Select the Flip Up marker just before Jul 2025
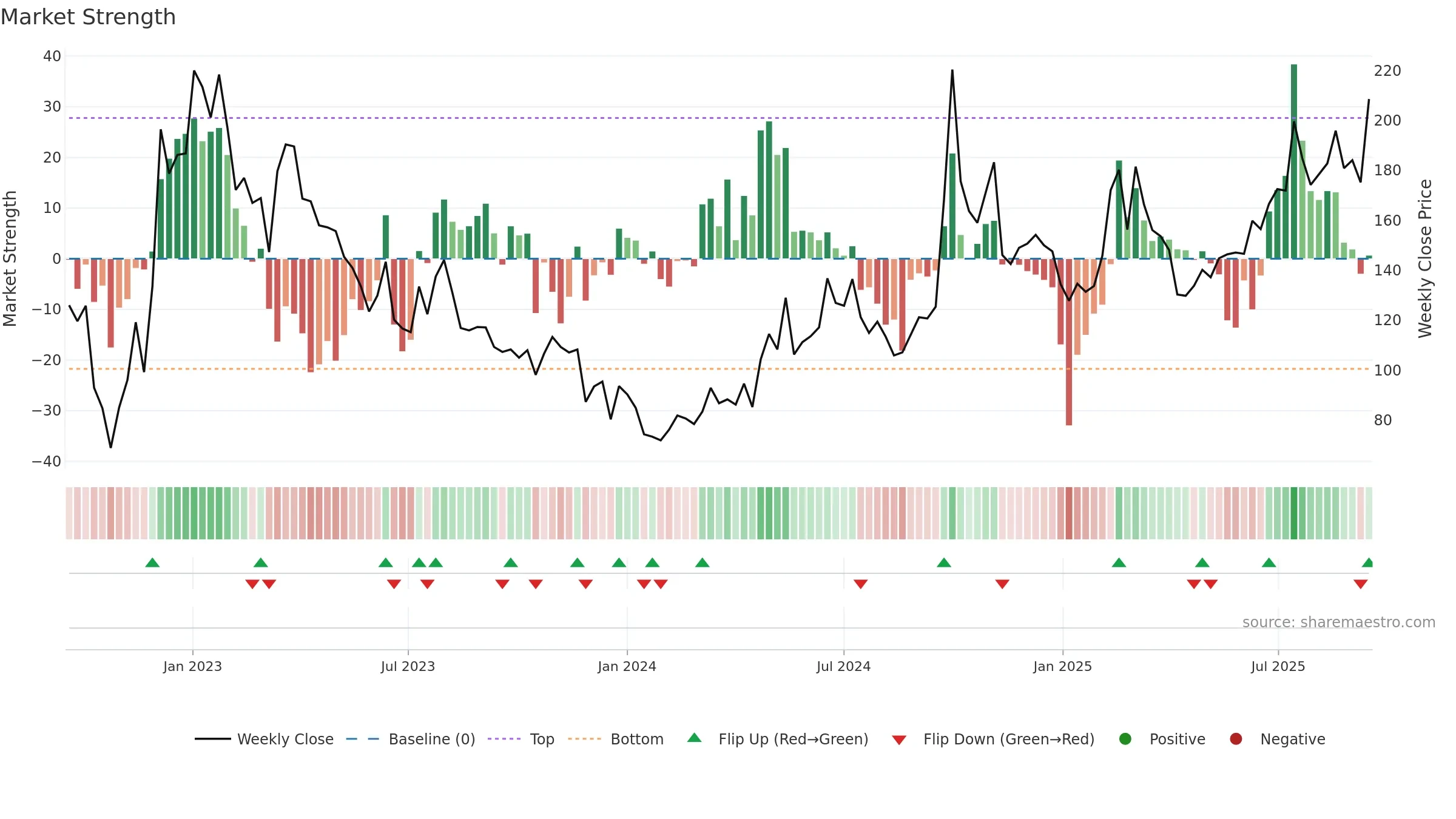 coord(1269,562)
